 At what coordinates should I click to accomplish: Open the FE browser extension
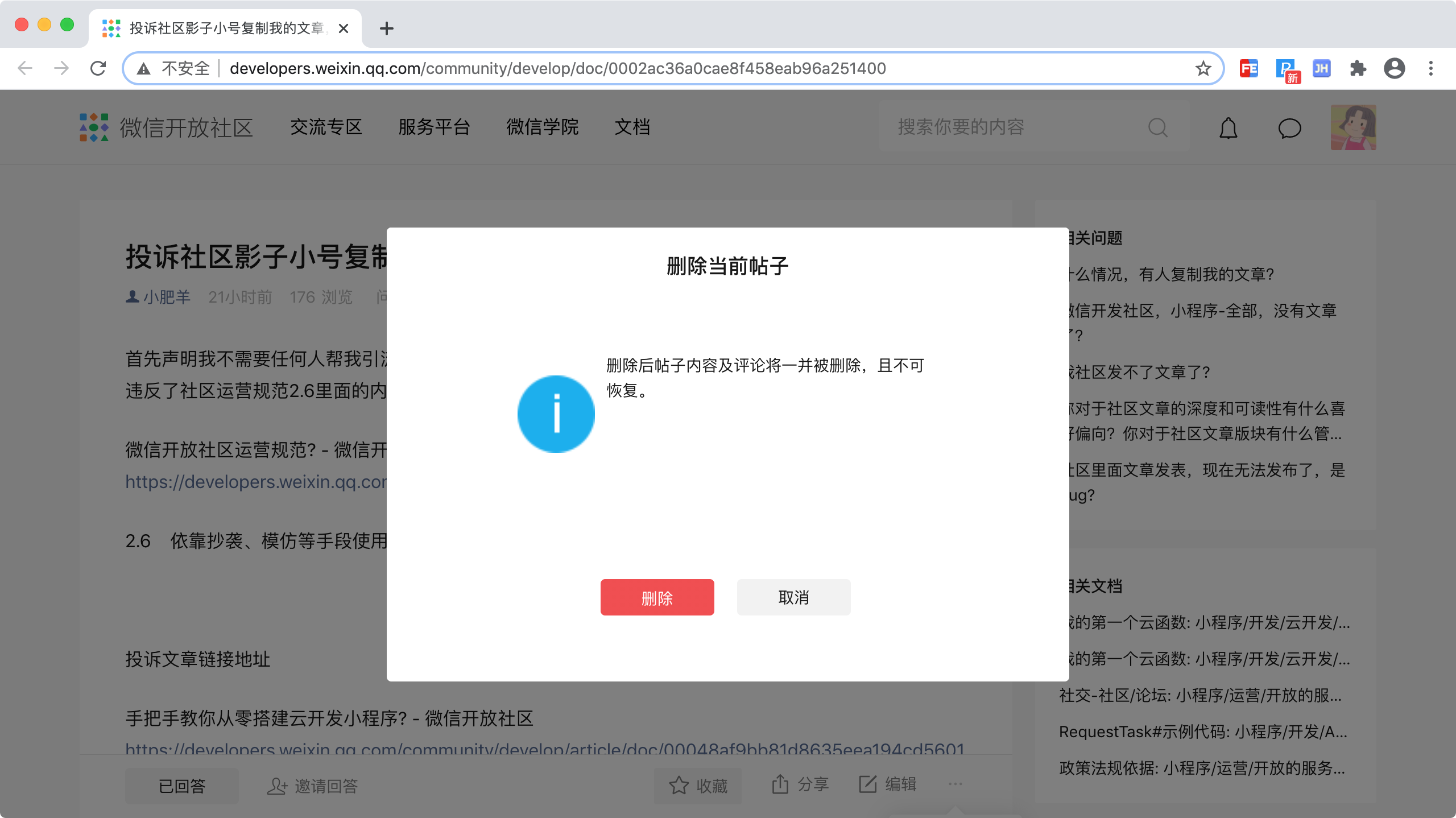[1248, 69]
